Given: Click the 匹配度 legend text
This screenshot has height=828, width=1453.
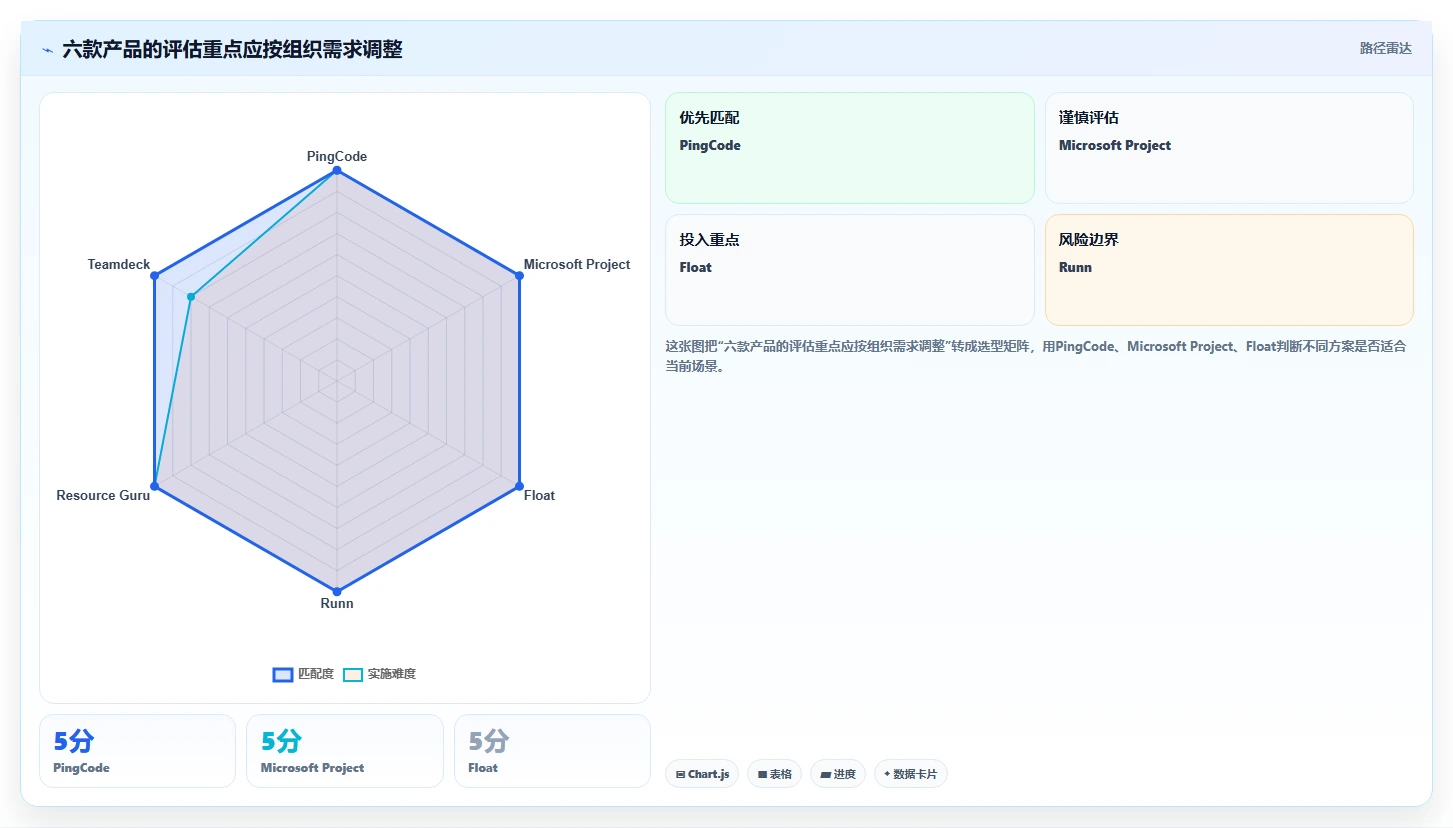Looking at the screenshot, I should tap(316, 675).
